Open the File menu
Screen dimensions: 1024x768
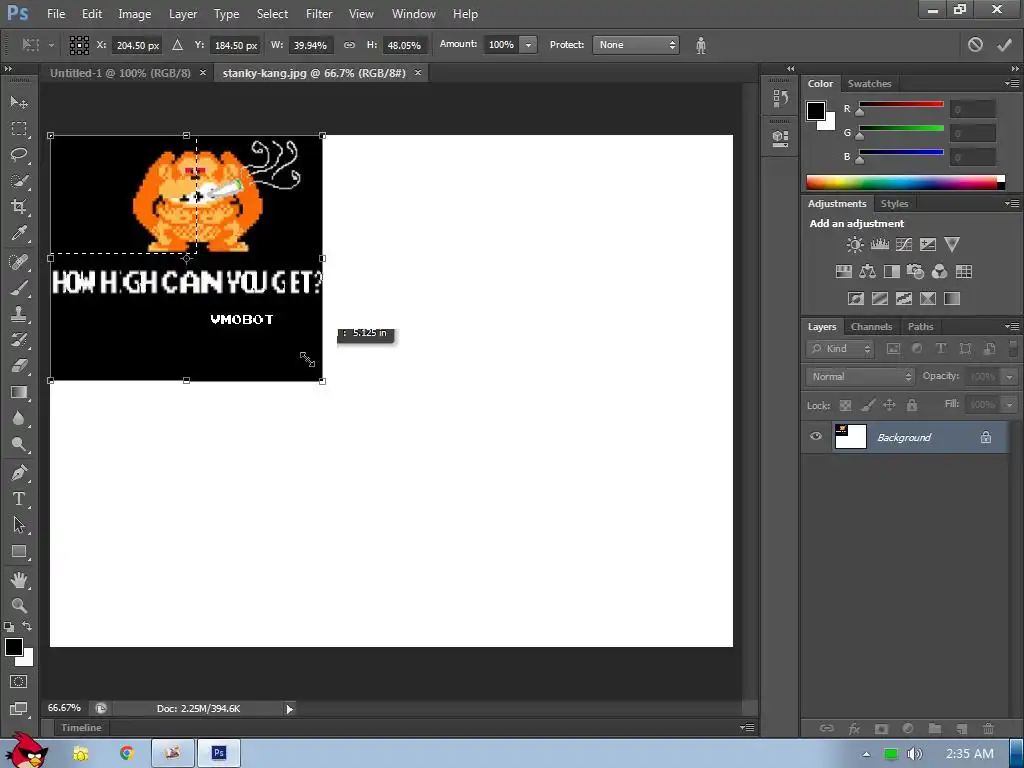tap(56, 14)
